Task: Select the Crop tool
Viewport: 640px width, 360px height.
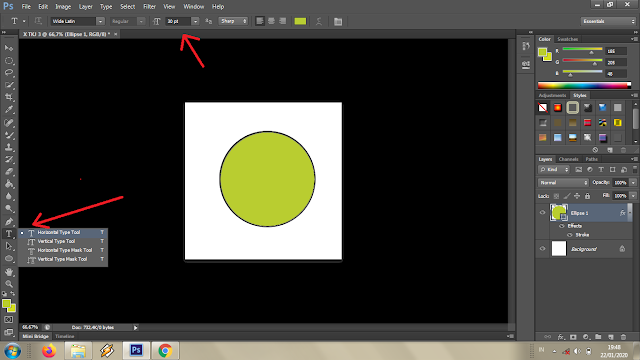Action: [9, 97]
